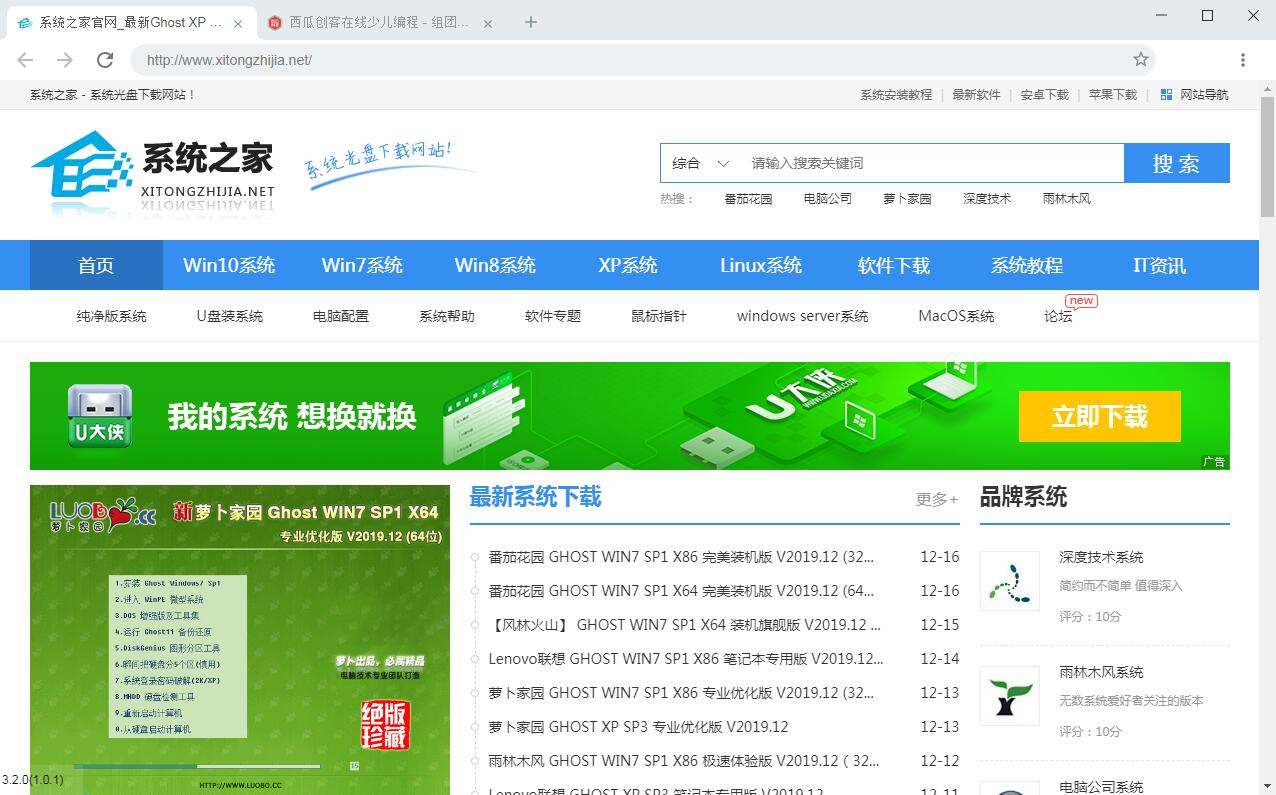Click the browser refresh icon
1276x795 pixels.
(x=105, y=60)
